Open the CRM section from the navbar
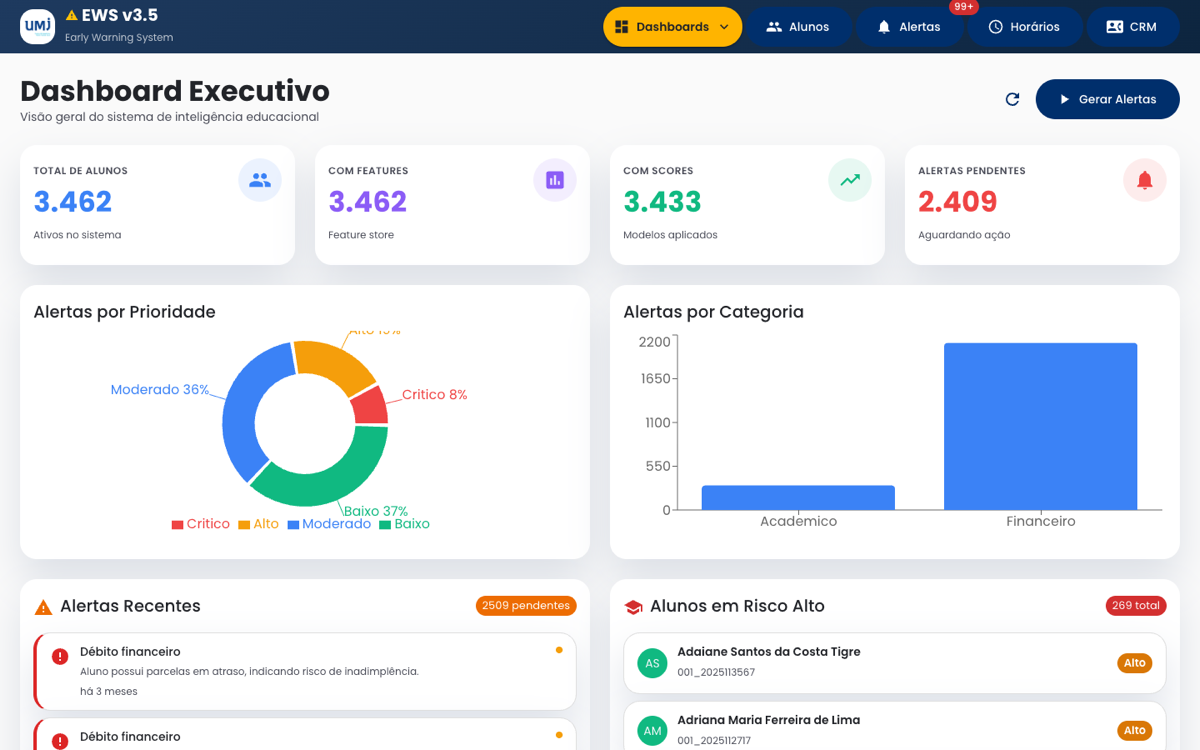1200x750 pixels. (x=1133, y=27)
